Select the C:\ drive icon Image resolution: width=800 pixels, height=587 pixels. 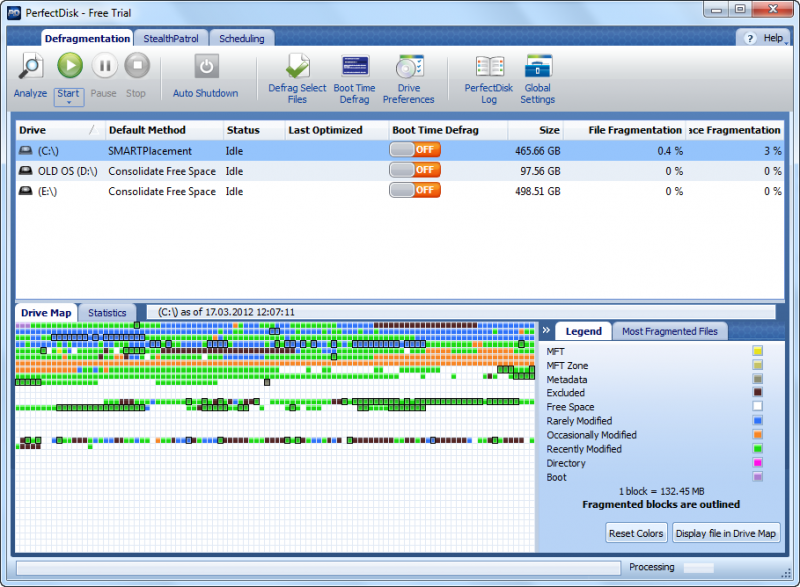coord(25,150)
